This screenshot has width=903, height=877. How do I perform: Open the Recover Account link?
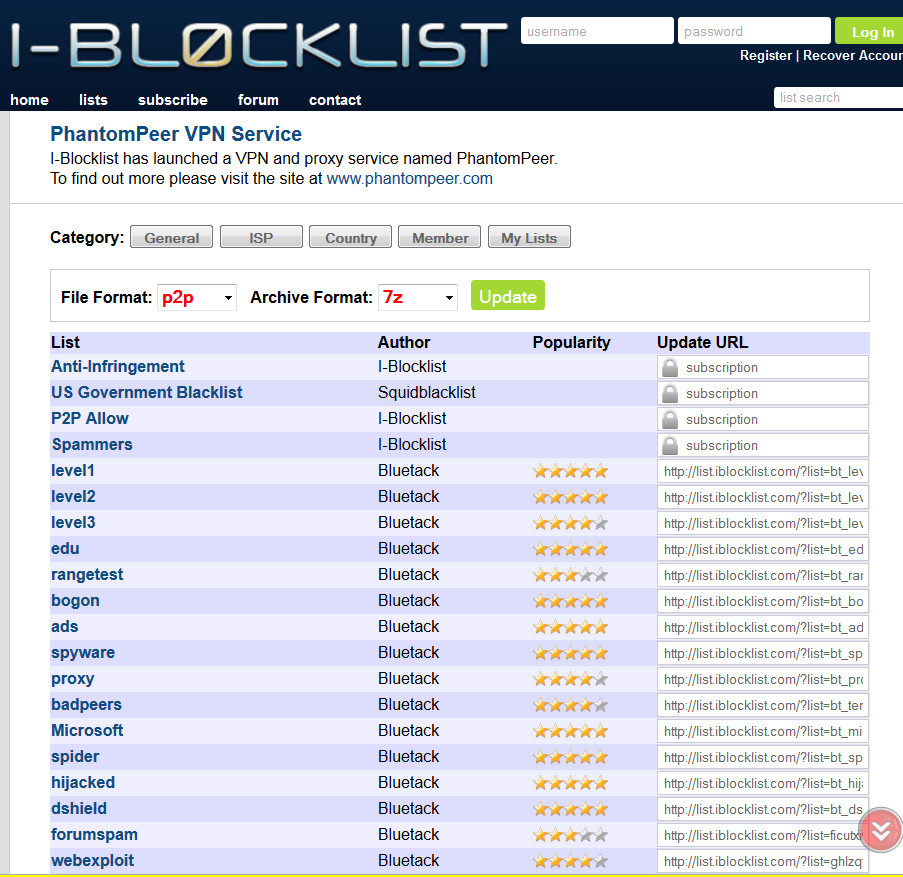coord(853,55)
